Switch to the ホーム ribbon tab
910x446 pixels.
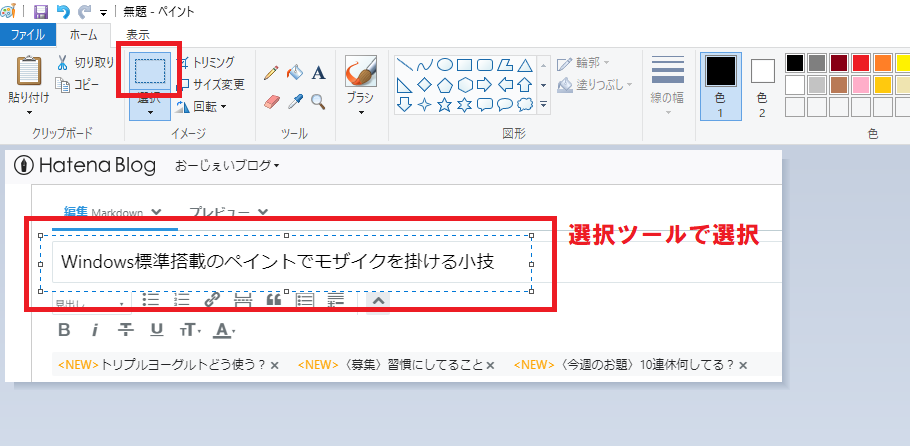pos(84,35)
